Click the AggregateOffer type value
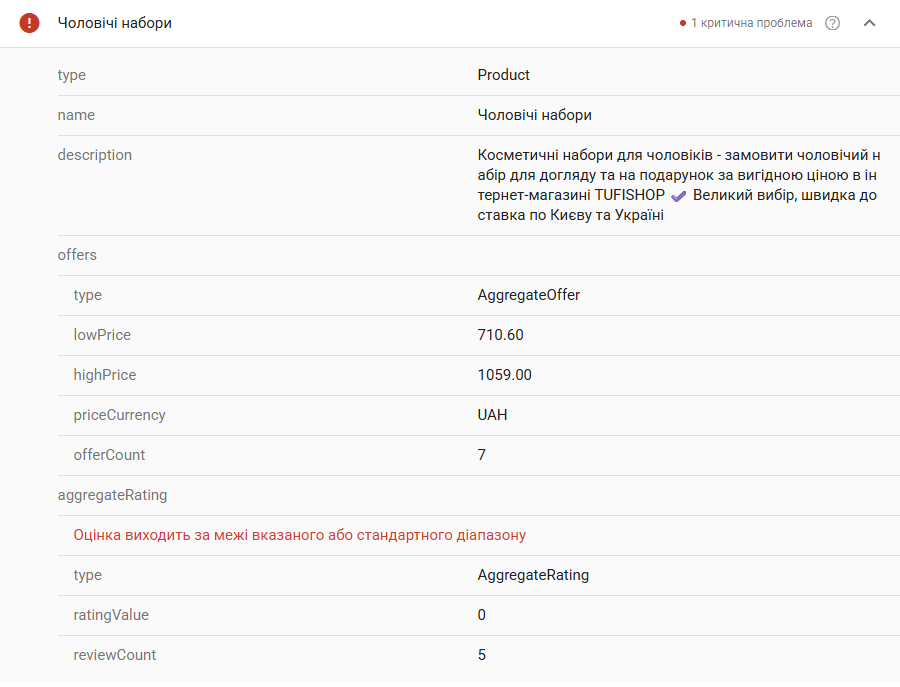The height and width of the screenshot is (687, 900). click(x=529, y=295)
